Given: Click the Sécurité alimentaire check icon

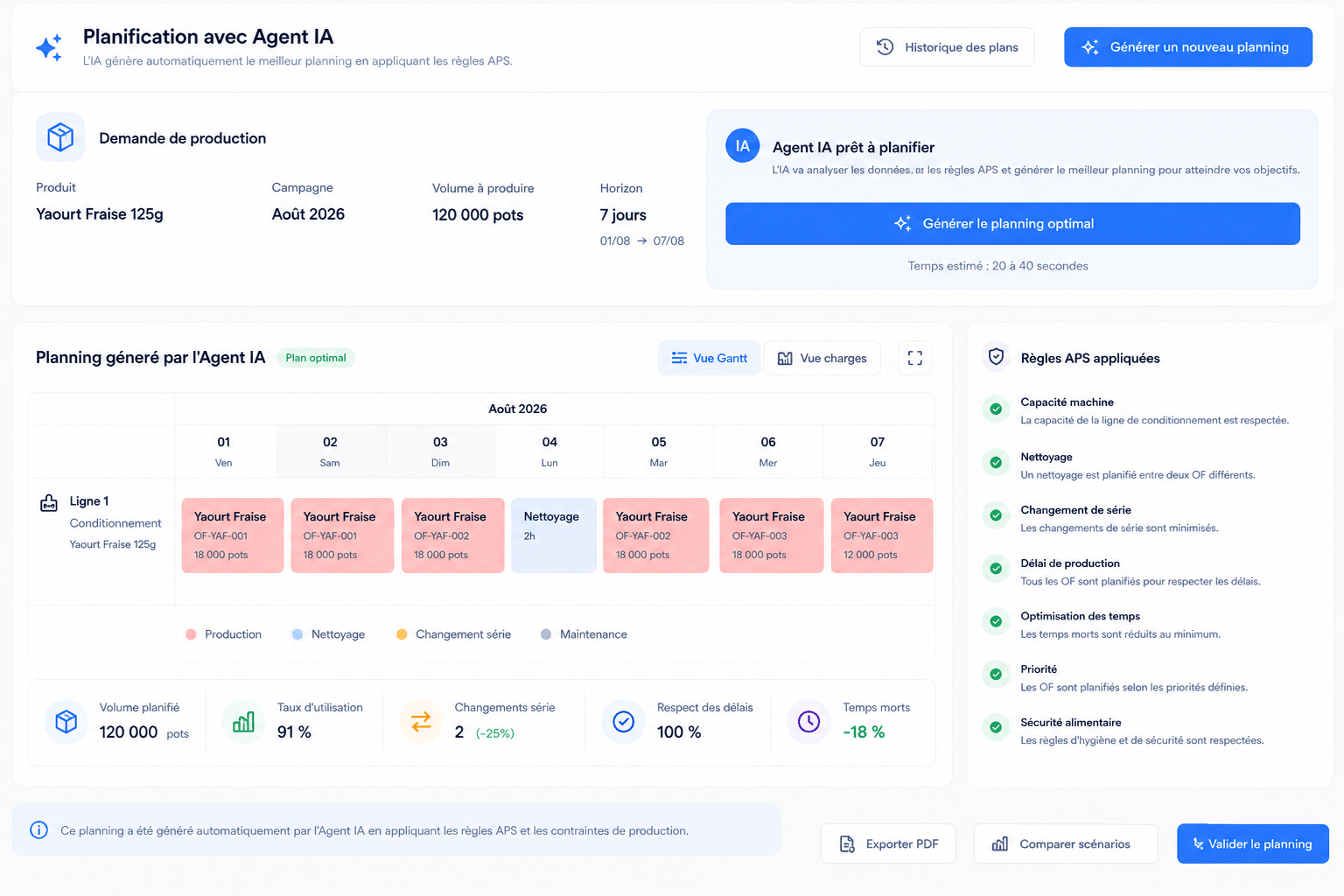Looking at the screenshot, I should coord(996,727).
